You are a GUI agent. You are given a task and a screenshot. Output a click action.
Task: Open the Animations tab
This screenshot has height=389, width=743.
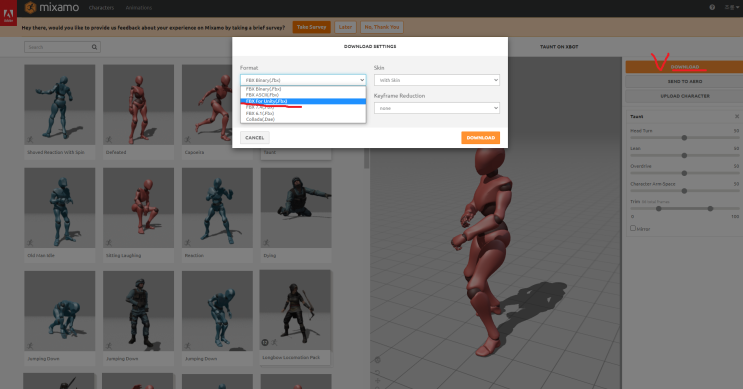pos(139,8)
